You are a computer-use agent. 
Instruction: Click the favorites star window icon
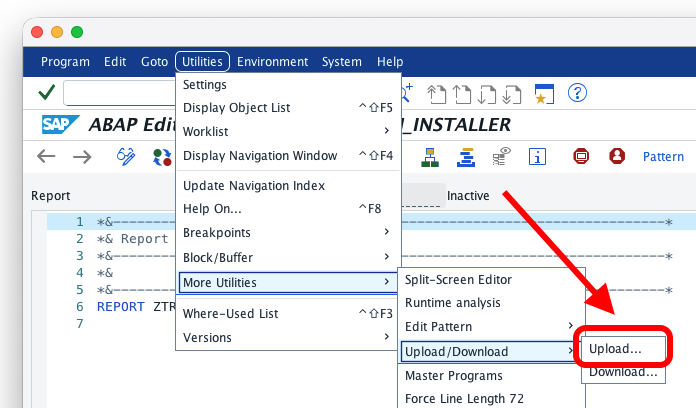(x=543, y=93)
